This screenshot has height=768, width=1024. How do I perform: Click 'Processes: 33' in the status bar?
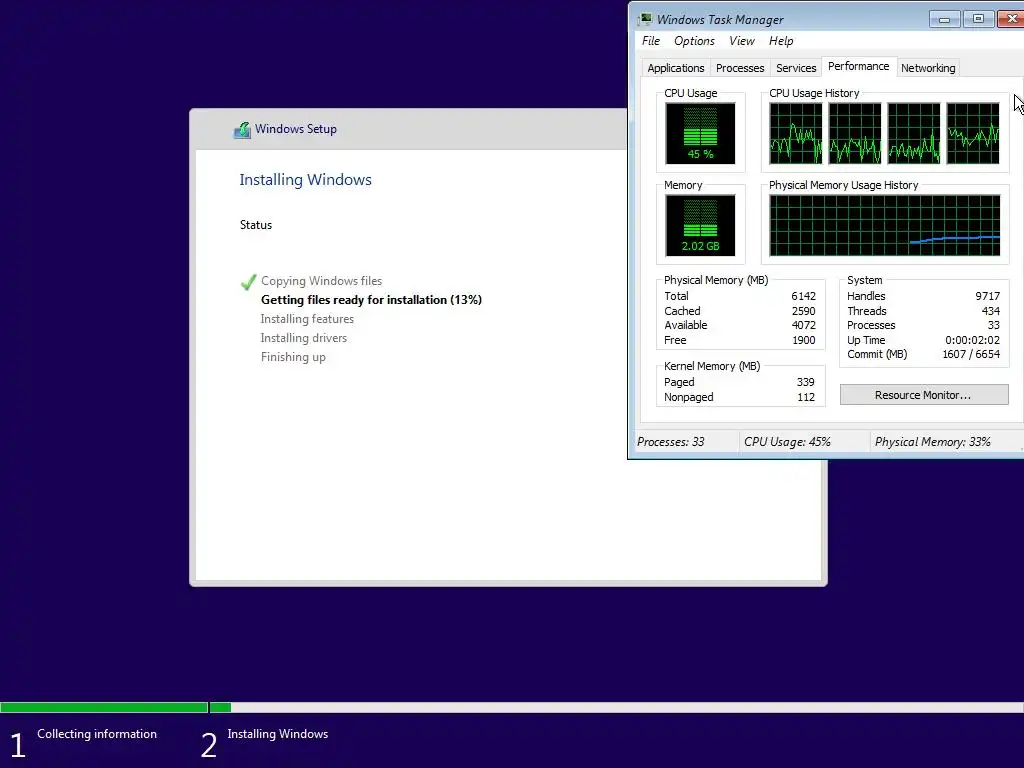pos(671,441)
